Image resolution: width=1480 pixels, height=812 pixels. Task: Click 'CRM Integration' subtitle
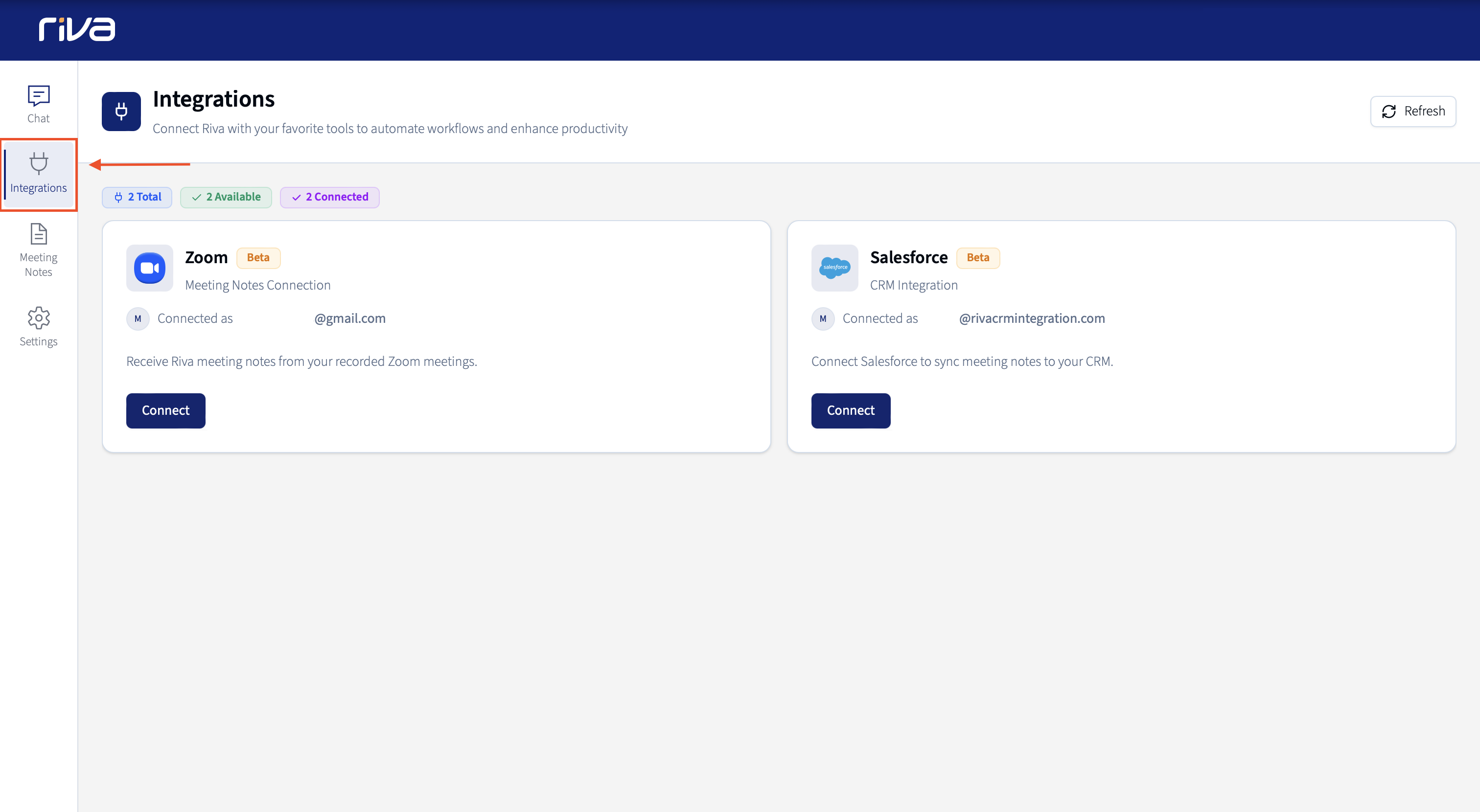[914, 285]
